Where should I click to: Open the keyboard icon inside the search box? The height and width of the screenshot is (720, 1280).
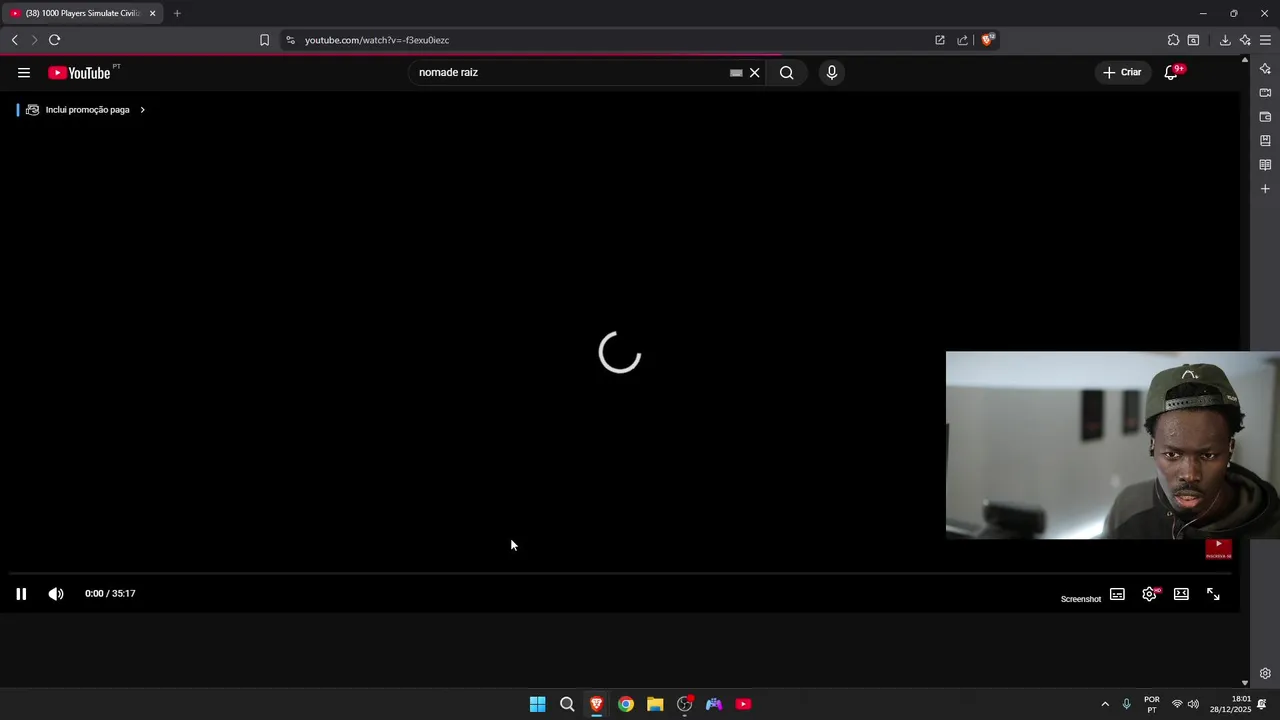[736, 72]
